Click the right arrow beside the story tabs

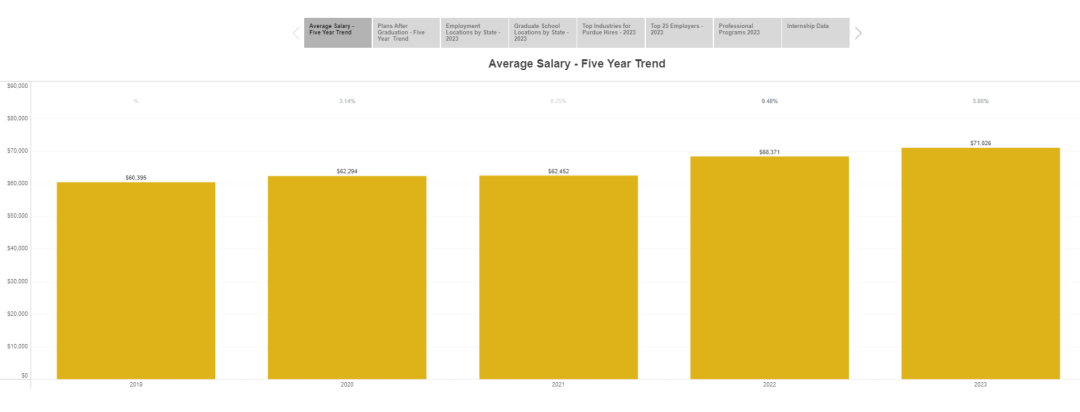(858, 32)
